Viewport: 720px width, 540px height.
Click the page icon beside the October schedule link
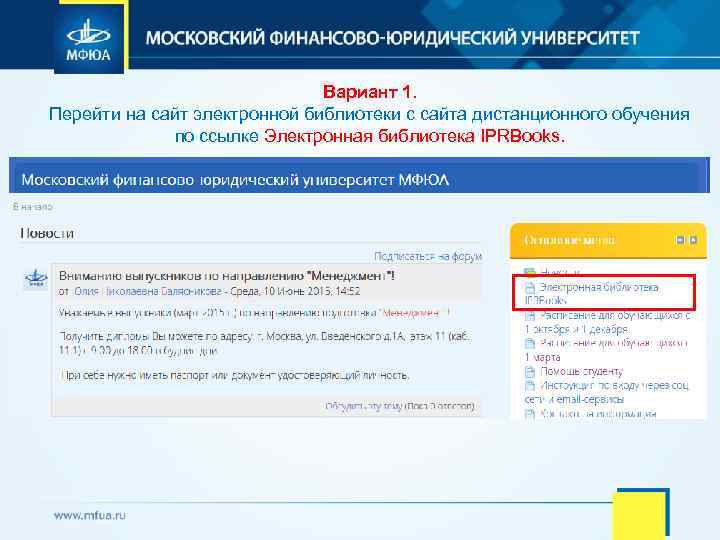point(530,315)
